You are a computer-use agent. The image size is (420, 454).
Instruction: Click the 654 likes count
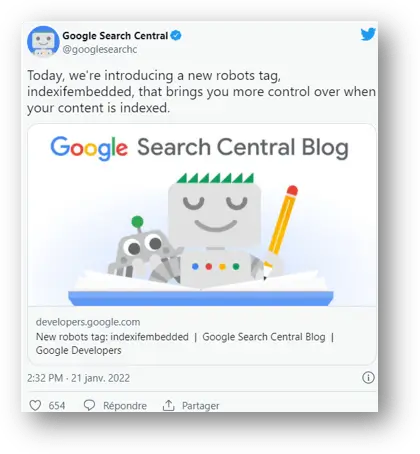57,406
